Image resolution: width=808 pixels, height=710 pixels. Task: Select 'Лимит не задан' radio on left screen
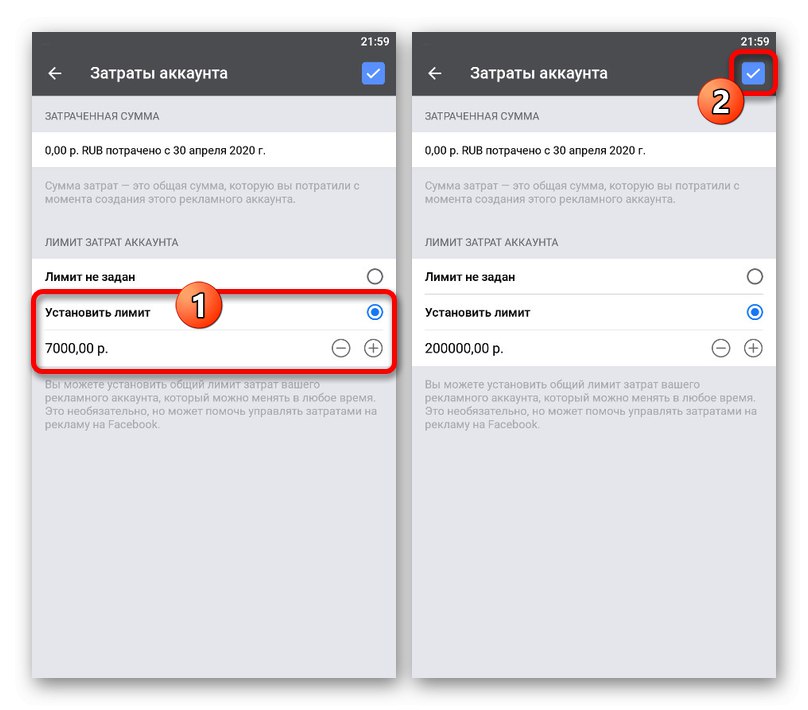click(x=375, y=277)
